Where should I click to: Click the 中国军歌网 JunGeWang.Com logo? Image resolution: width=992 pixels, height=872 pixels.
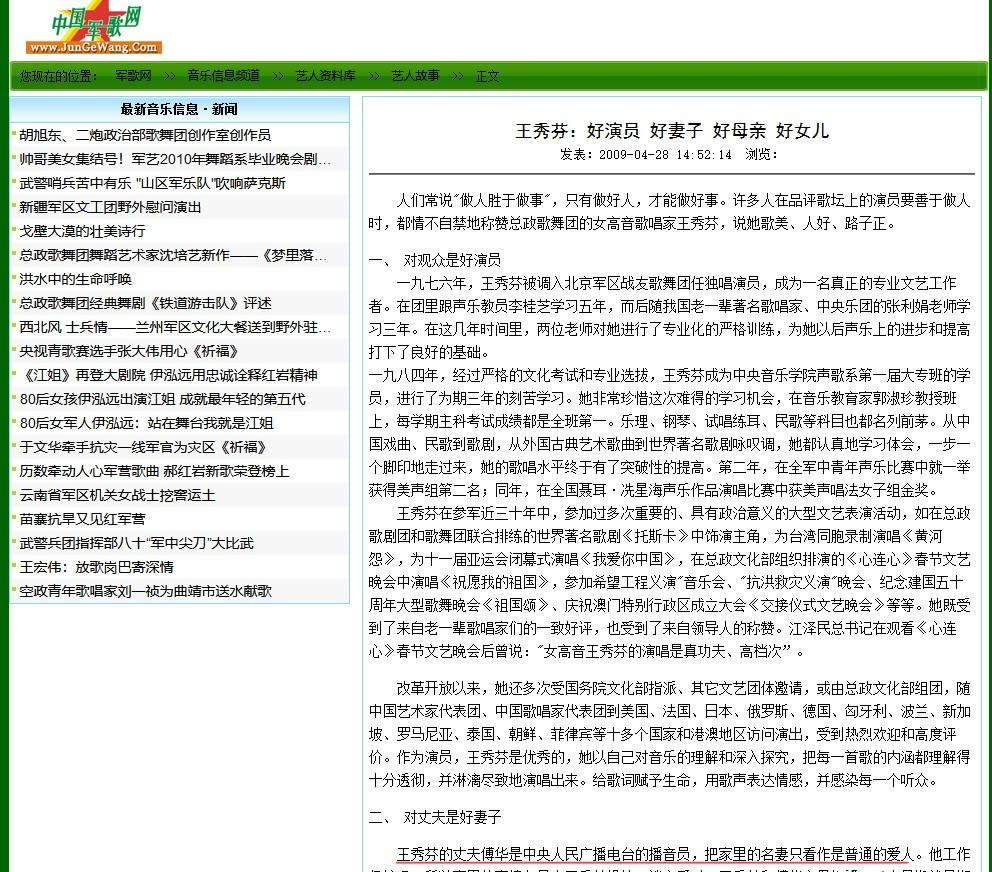94,28
